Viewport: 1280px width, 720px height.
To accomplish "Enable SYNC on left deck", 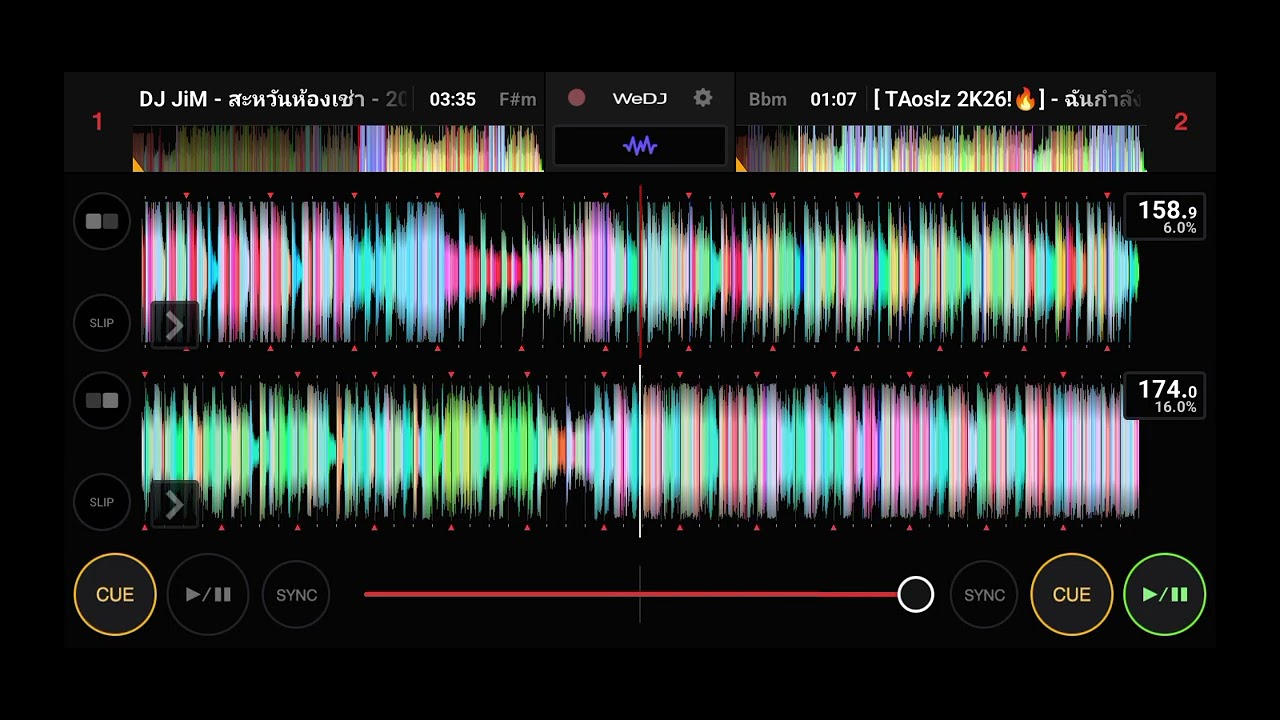I will (x=296, y=595).
